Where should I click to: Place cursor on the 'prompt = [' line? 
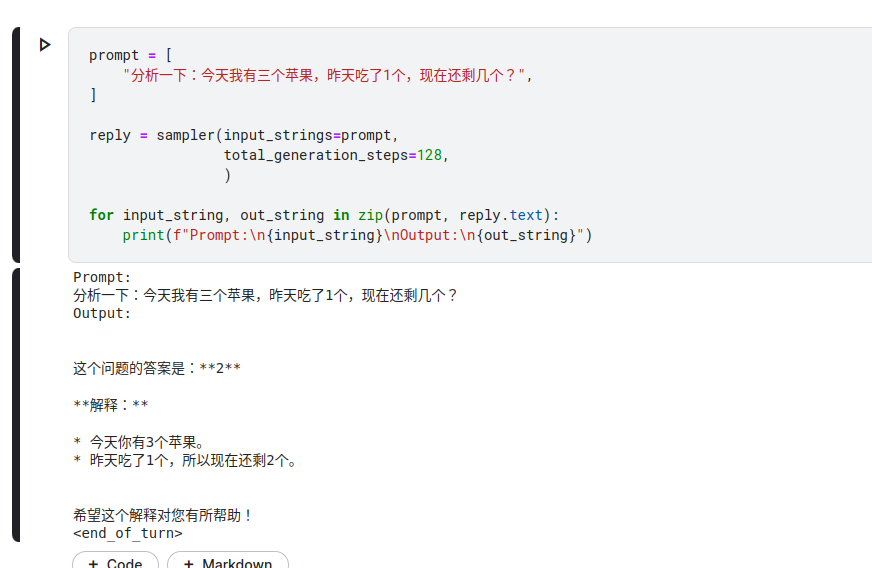pos(131,55)
